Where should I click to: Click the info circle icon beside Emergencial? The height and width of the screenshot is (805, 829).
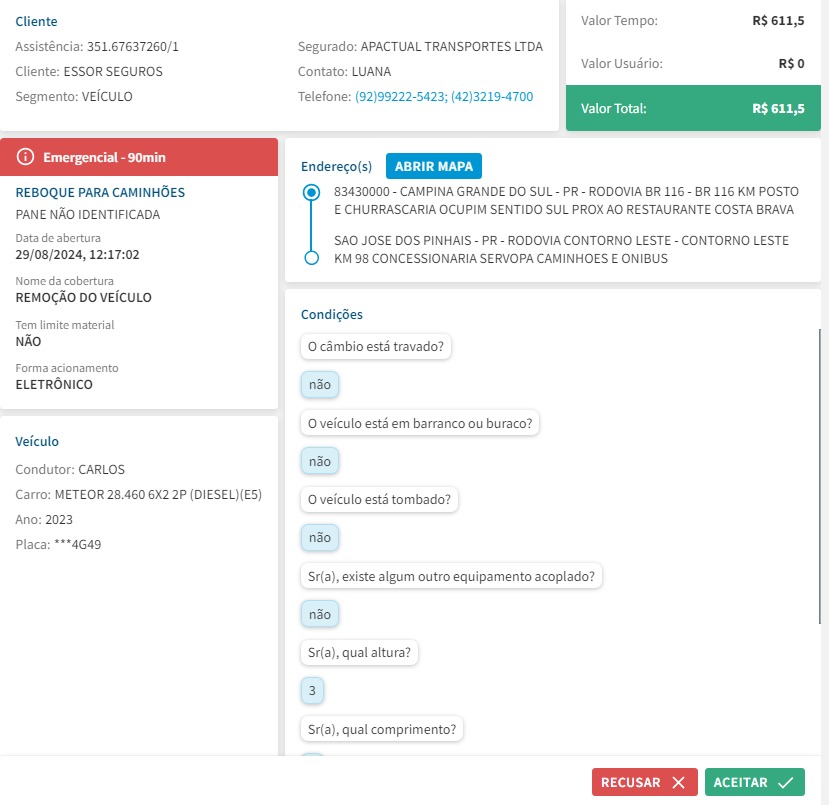26,157
